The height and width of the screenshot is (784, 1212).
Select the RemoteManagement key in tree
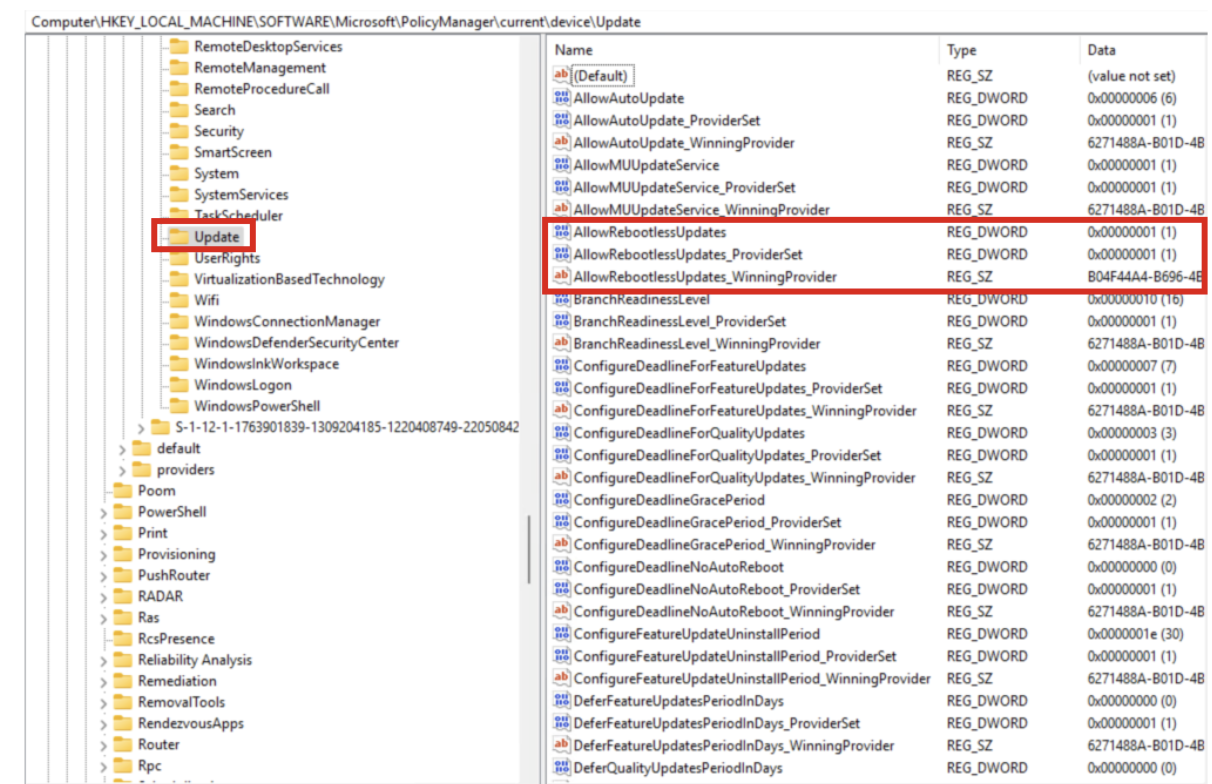[260, 67]
